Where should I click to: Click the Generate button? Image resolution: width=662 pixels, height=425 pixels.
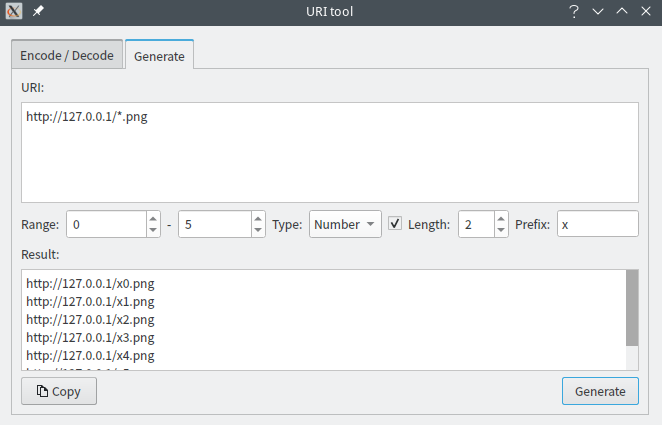pos(600,391)
